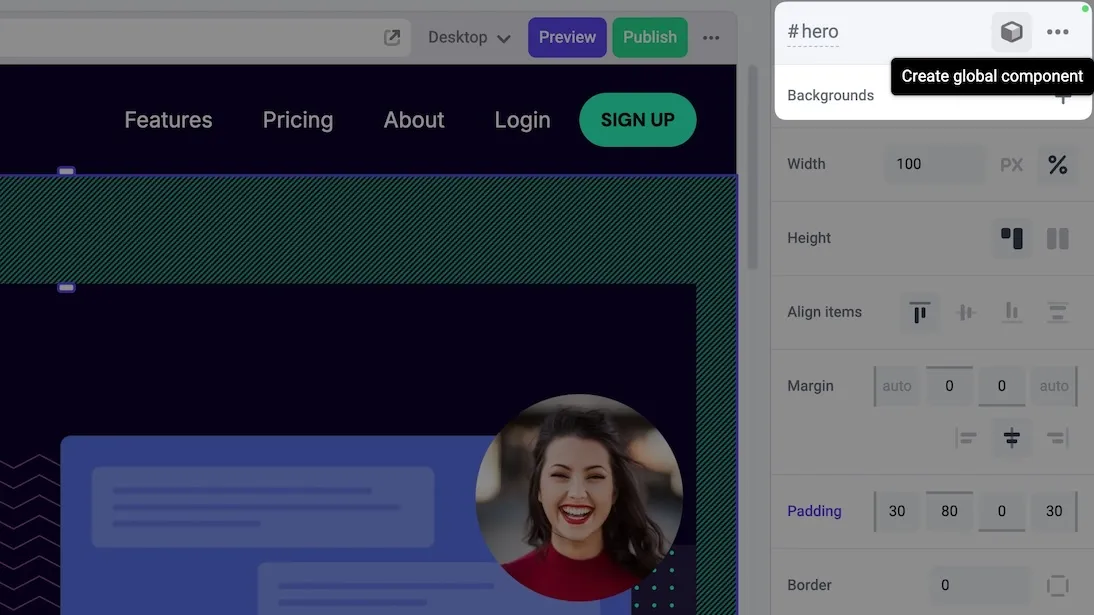Open the Pricing nav link

(x=298, y=120)
